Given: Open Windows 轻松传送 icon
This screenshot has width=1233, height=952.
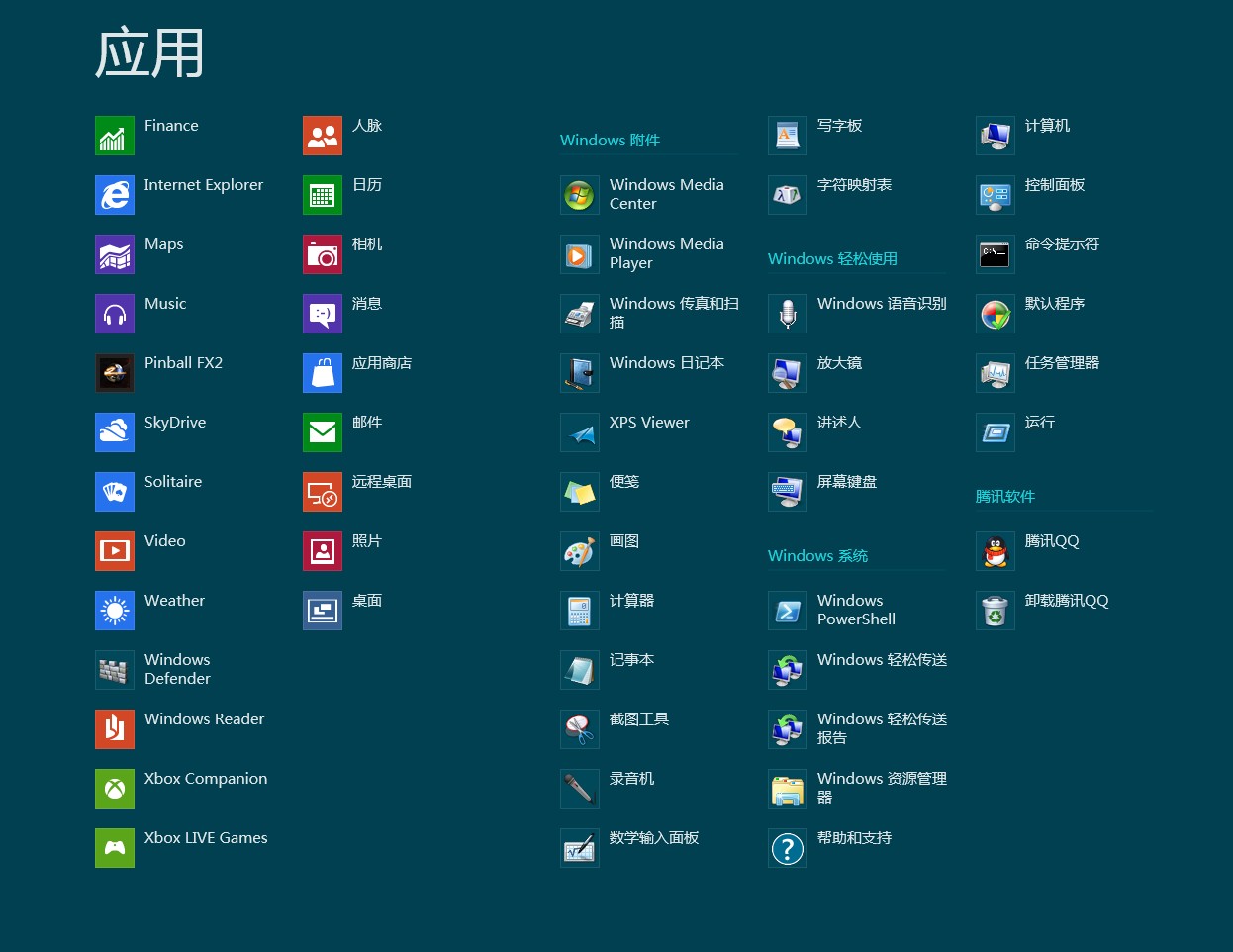Looking at the screenshot, I should (x=788, y=670).
